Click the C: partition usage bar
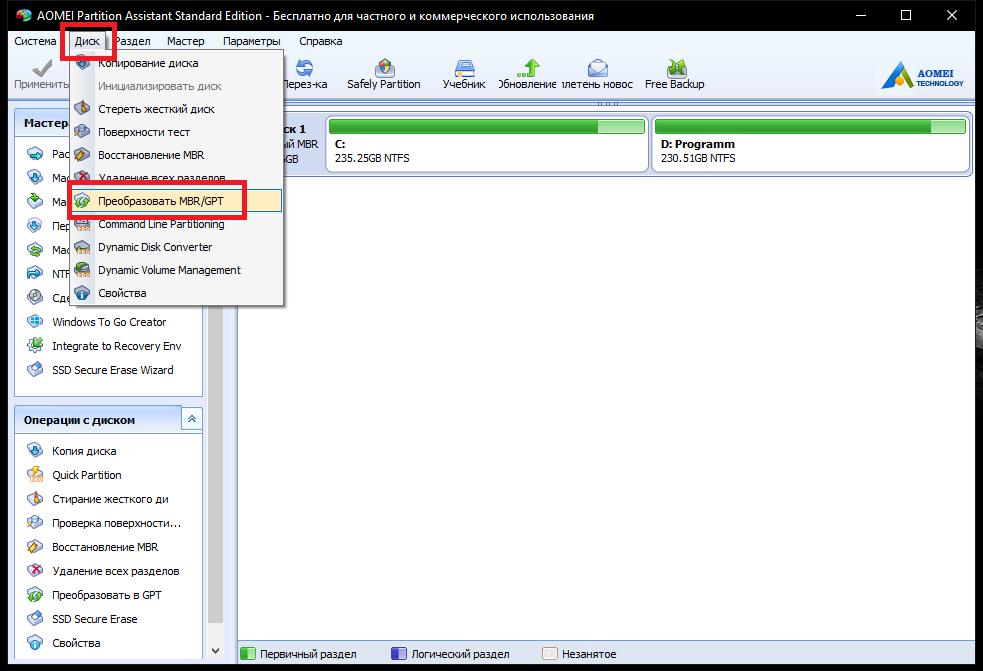 pyautogui.click(x=486, y=127)
